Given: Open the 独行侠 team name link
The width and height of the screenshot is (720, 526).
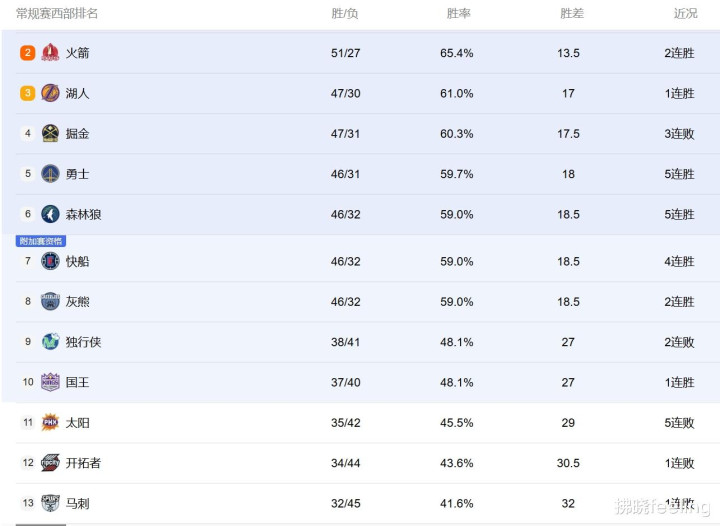Looking at the screenshot, I should point(83,342).
